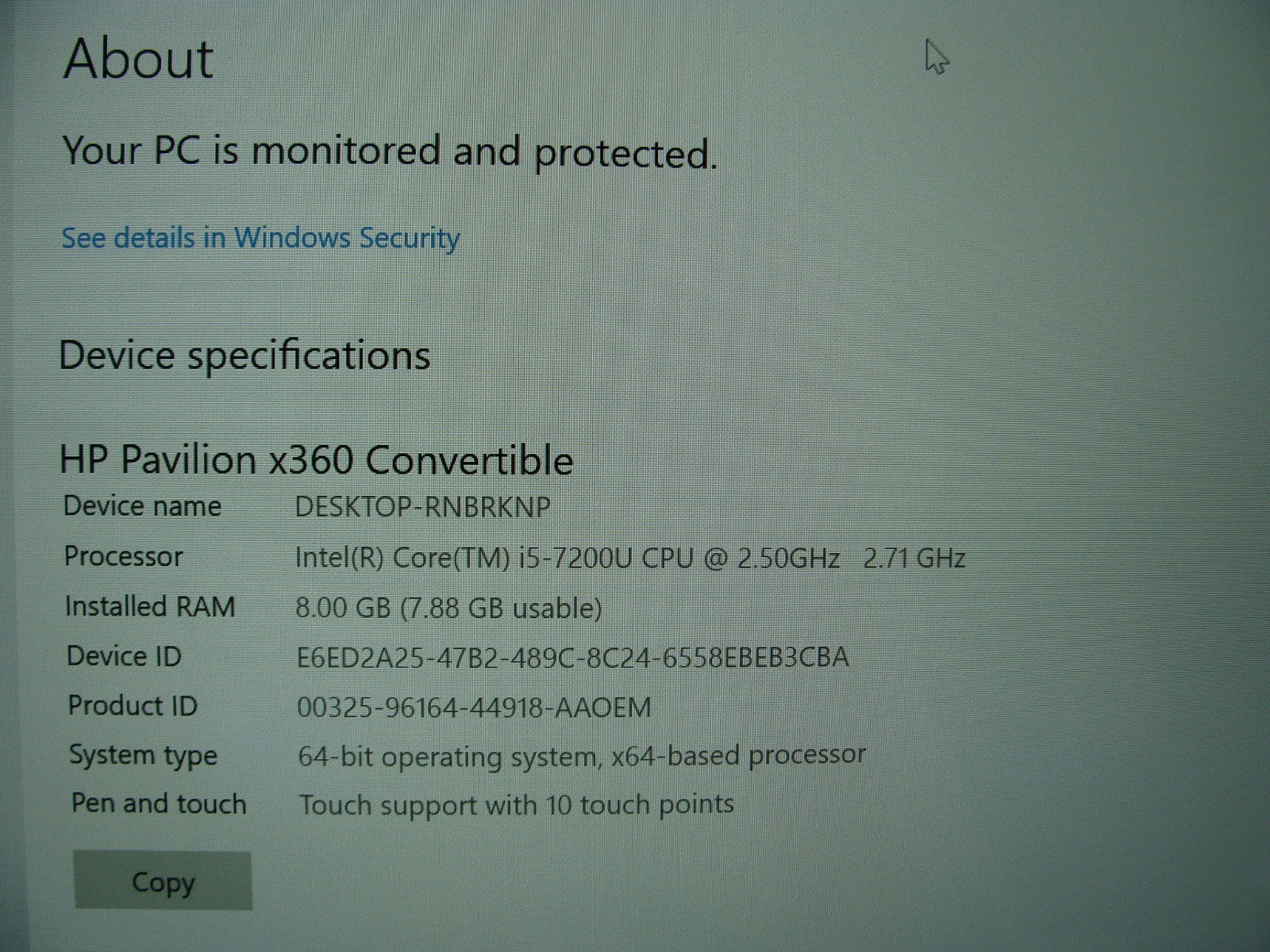Click the About page heading
This screenshot has width=1270, height=952.
coord(138,59)
